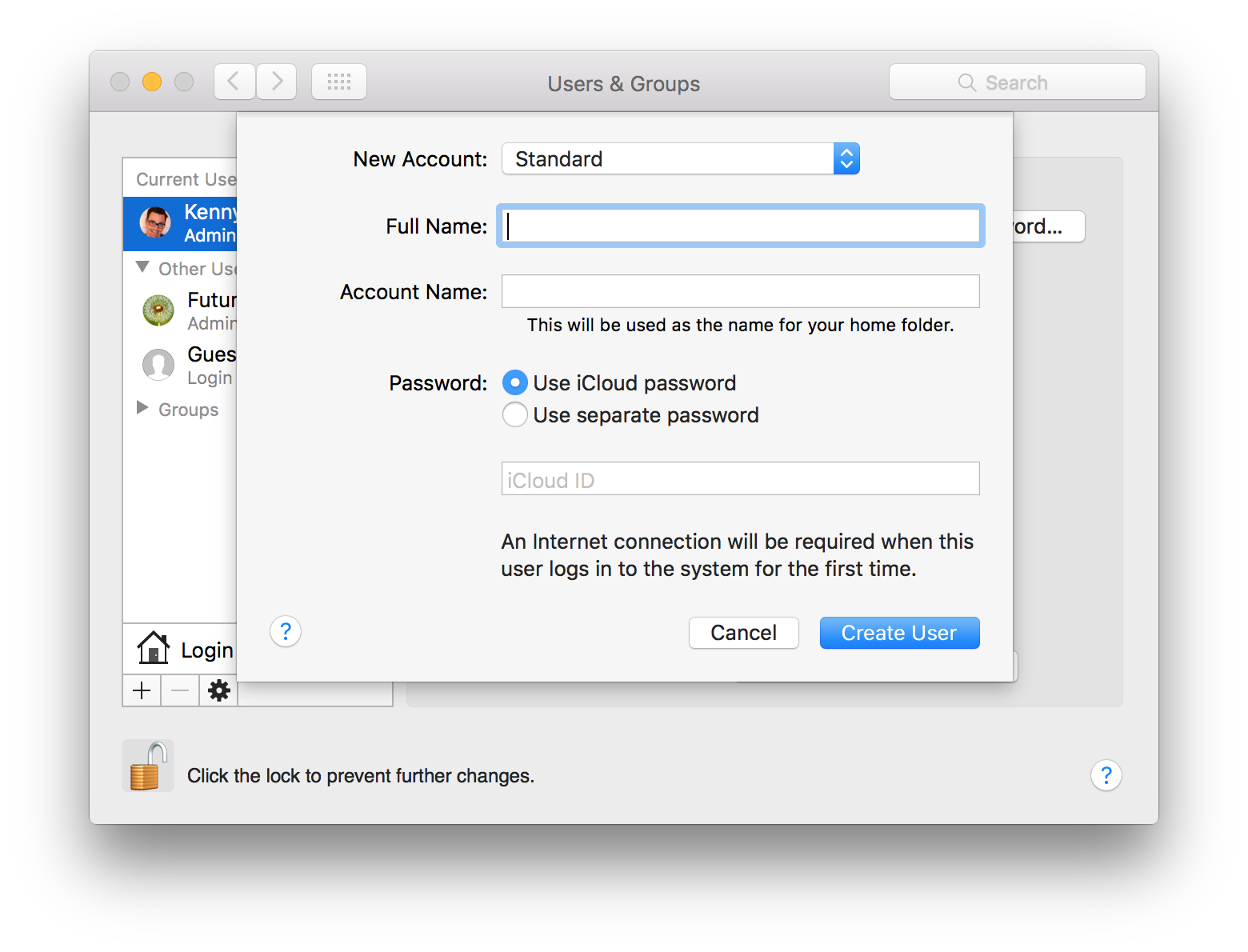Select Use separate password option
This screenshot has width=1248, height=952.
(515, 415)
